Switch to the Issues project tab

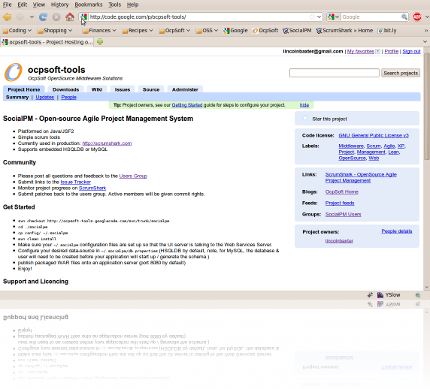pyautogui.click(x=122, y=89)
